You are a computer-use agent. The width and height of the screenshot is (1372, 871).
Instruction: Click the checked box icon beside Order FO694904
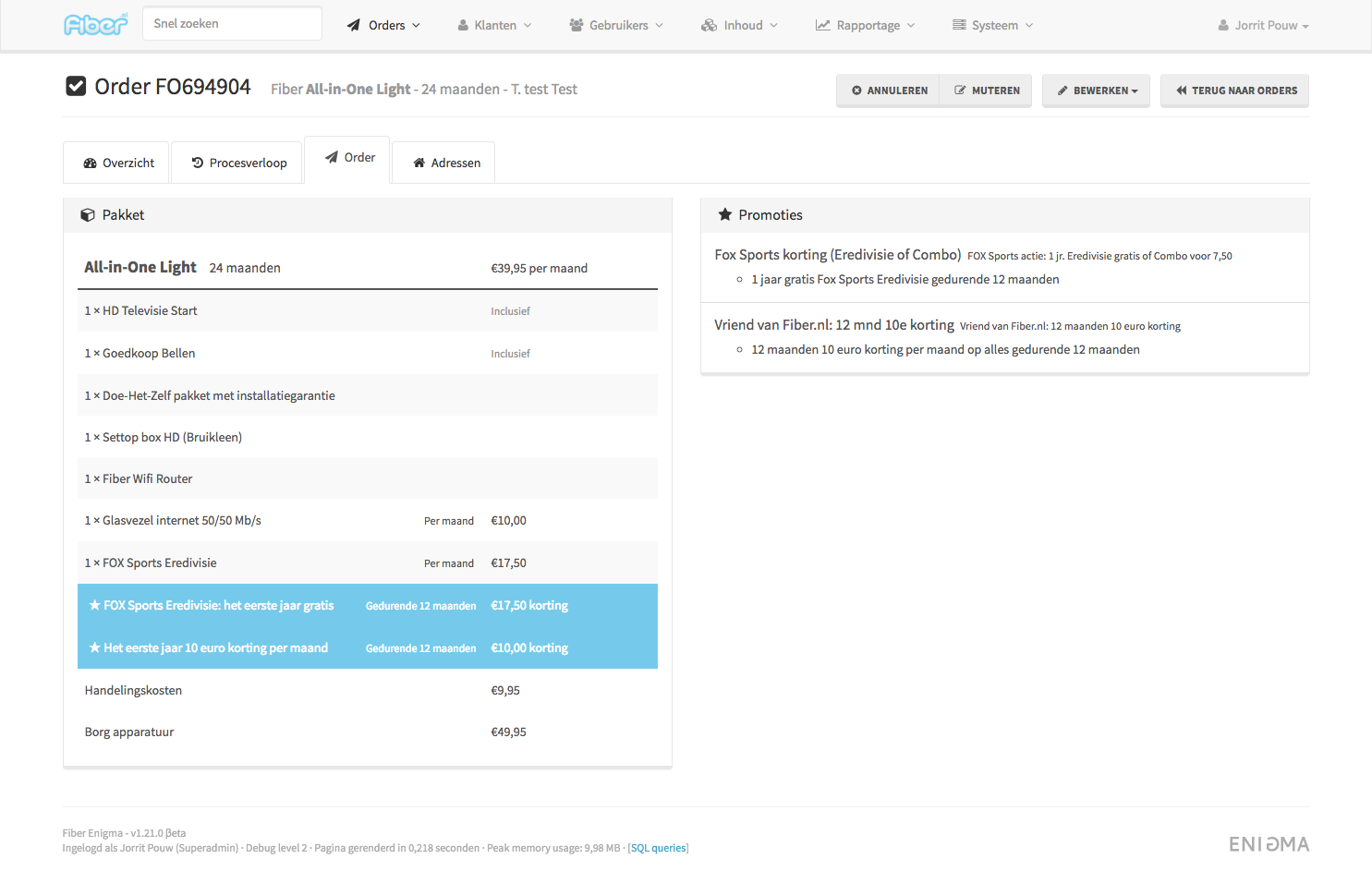pyautogui.click(x=76, y=87)
